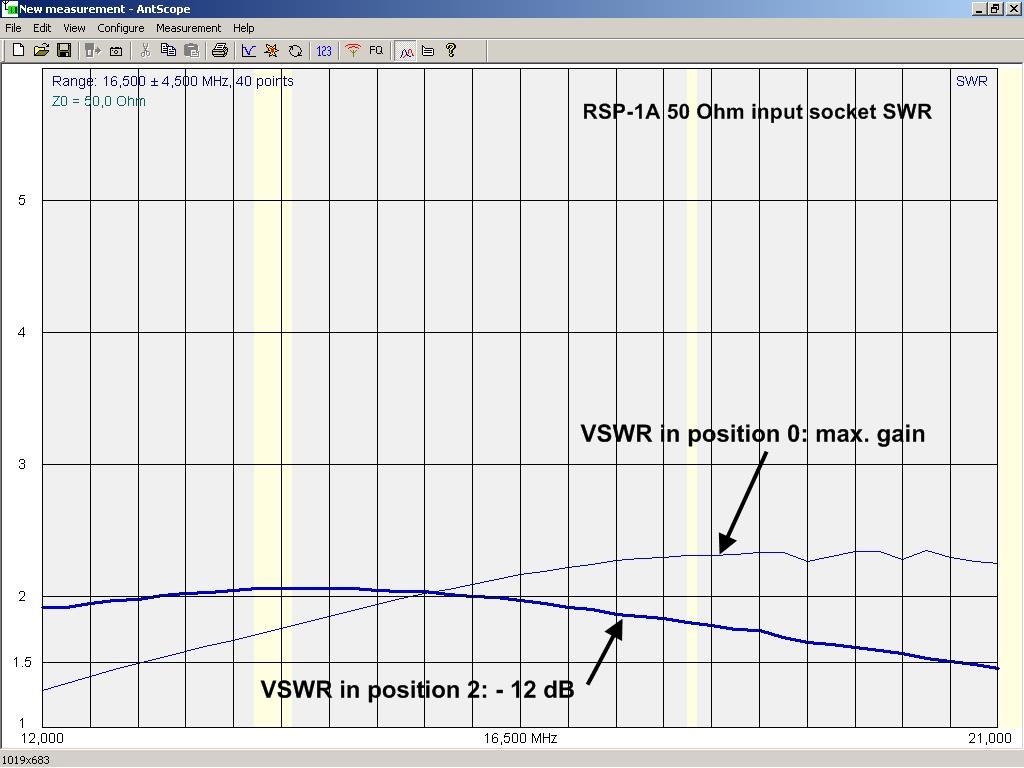Click the 21,000 end frequency label
The width and height of the screenshot is (1024, 768).
tap(989, 738)
